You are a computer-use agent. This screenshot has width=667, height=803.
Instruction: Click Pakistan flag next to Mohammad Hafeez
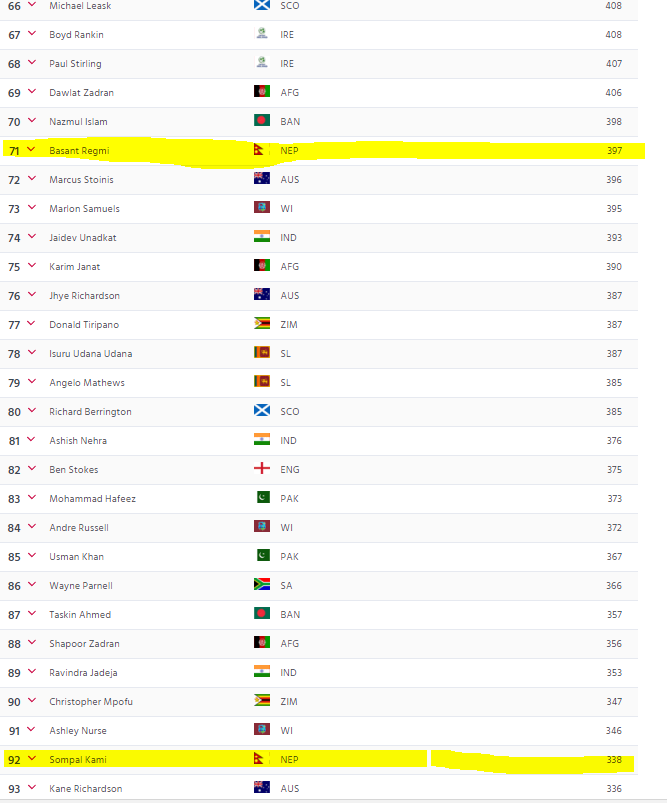tap(262, 499)
